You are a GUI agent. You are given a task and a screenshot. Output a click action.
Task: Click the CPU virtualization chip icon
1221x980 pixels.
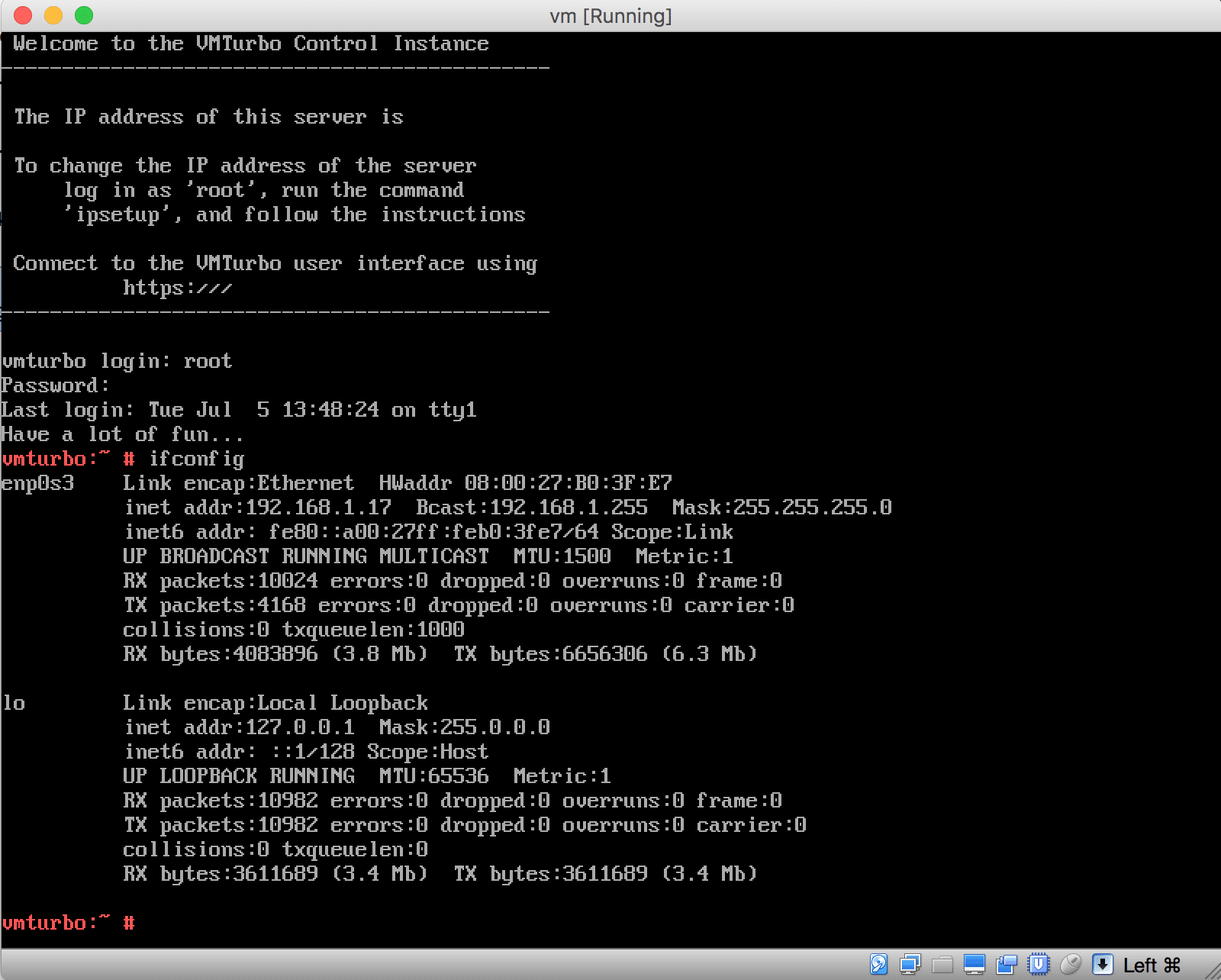1038,965
